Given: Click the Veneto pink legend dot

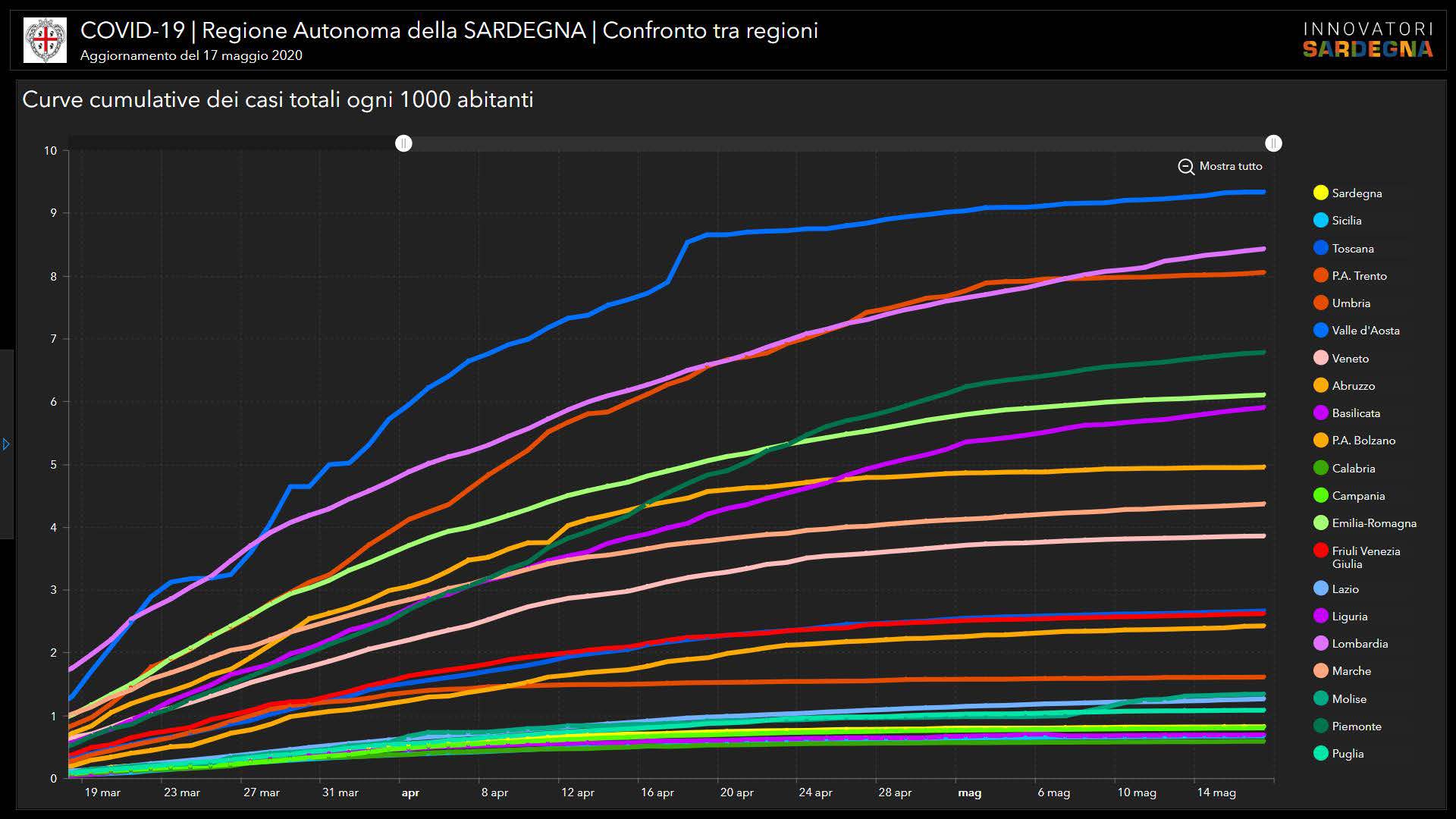Looking at the screenshot, I should [x=1321, y=359].
